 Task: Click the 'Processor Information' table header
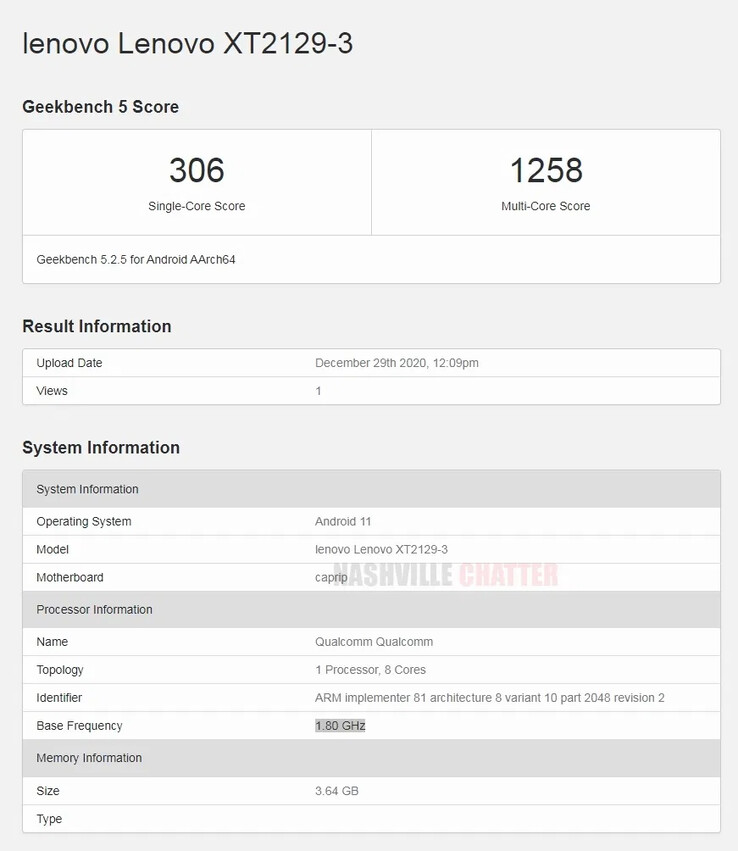pyautogui.click(x=372, y=609)
